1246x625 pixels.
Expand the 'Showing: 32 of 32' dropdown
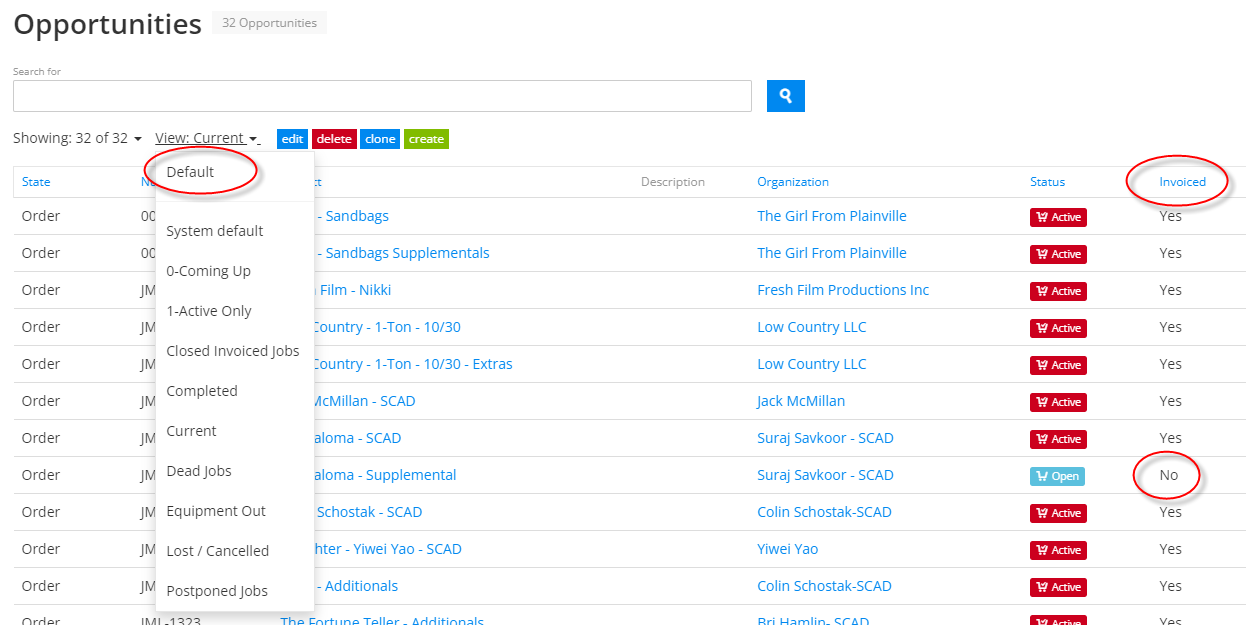77,139
